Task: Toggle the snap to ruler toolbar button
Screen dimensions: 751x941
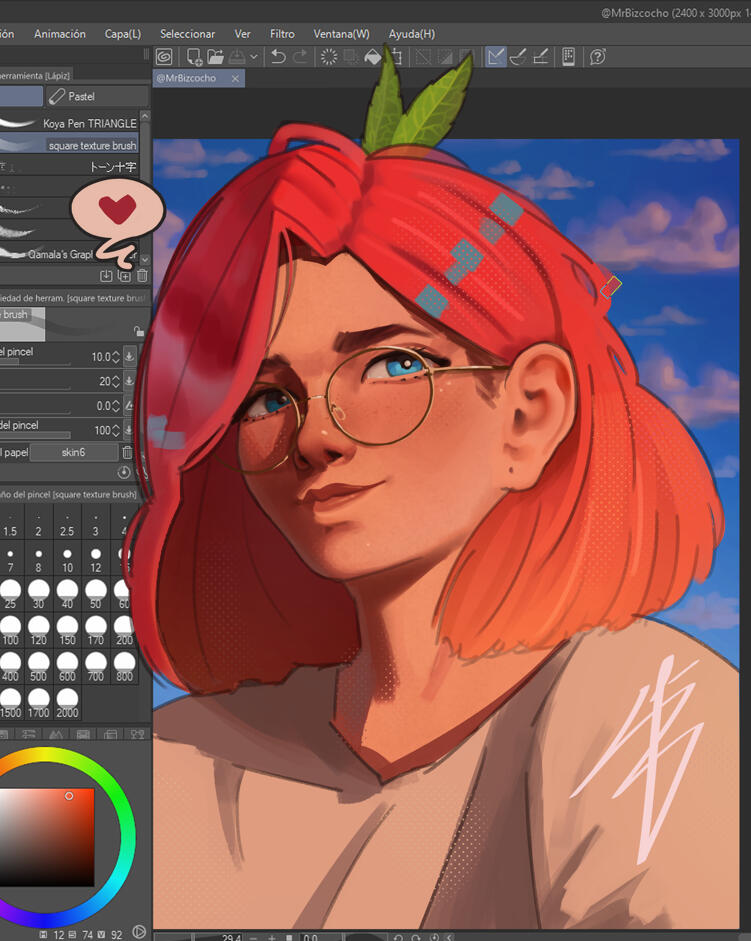Action: click(x=496, y=57)
